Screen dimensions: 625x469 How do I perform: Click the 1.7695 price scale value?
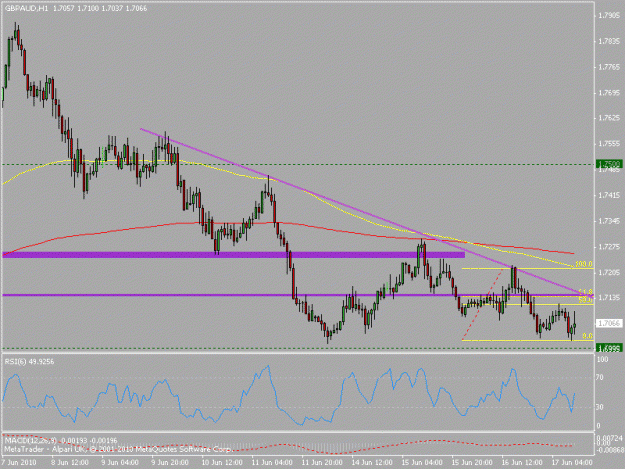pyautogui.click(x=609, y=93)
